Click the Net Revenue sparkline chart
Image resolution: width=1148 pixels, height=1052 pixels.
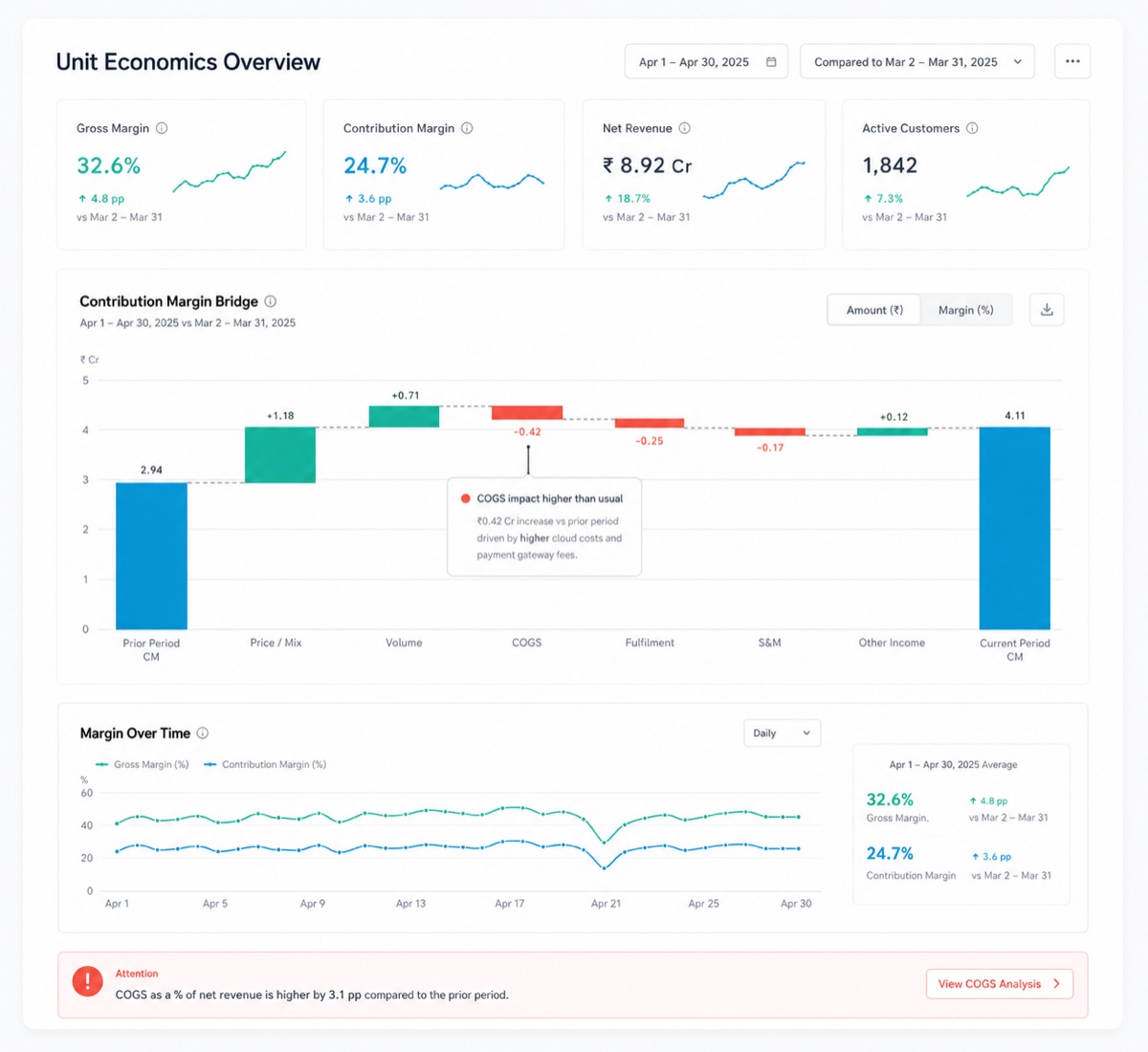pyautogui.click(x=754, y=180)
